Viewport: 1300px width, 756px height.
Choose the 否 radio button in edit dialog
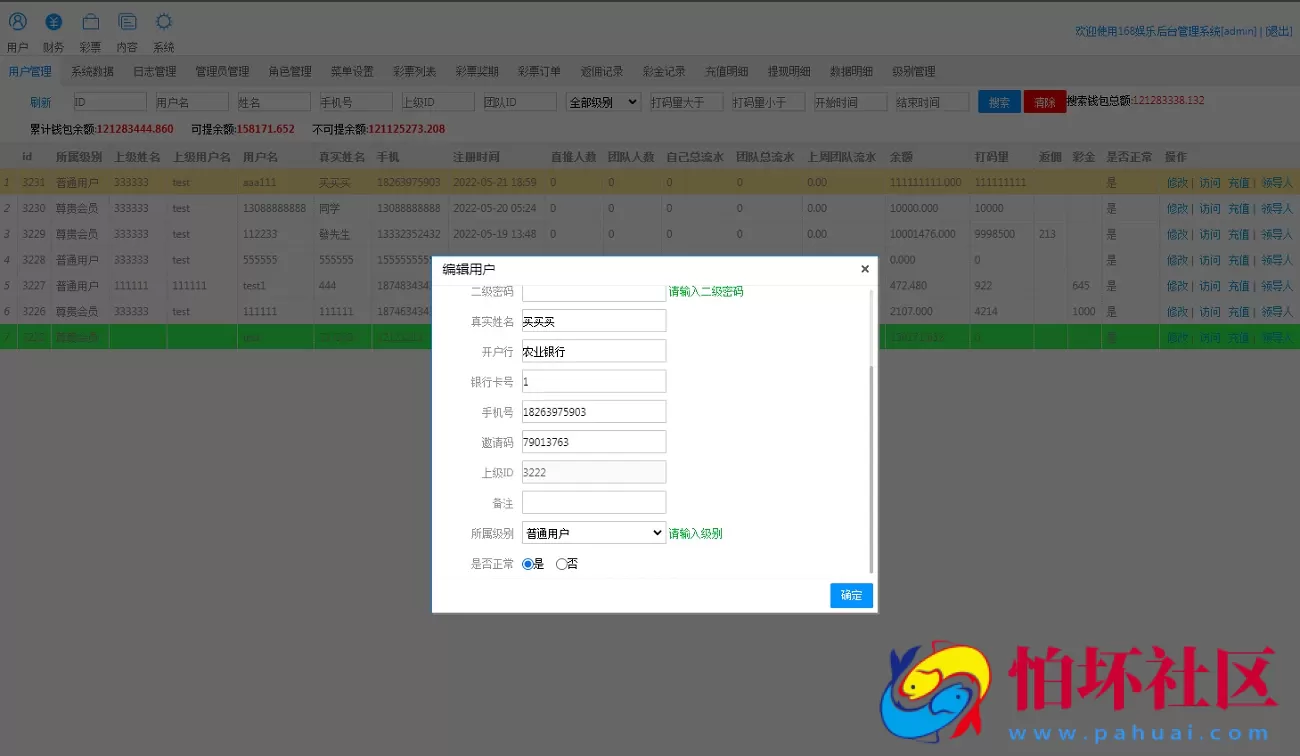(560, 563)
